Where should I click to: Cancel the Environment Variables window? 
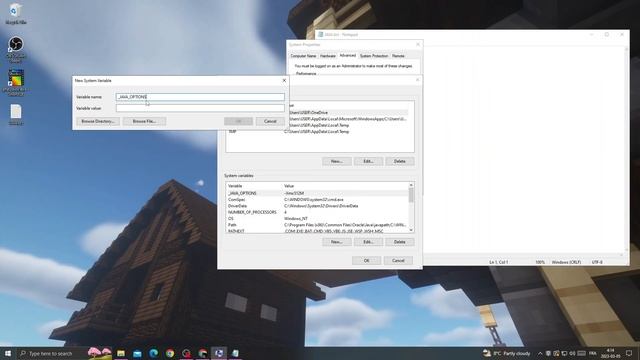pyautogui.click(x=398, y=260)
